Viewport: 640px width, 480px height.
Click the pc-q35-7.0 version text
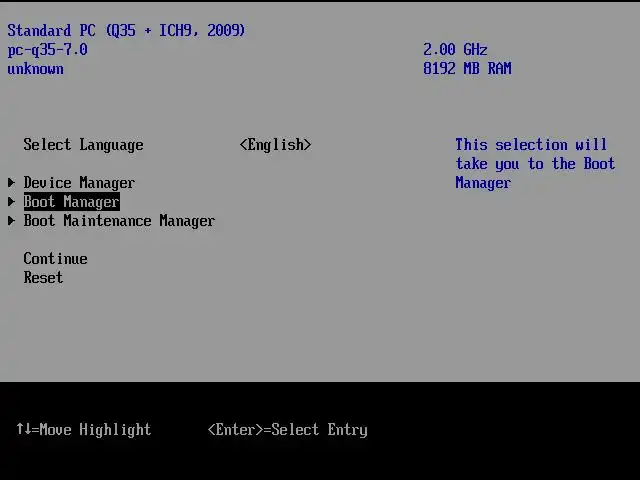coord(47,50)
